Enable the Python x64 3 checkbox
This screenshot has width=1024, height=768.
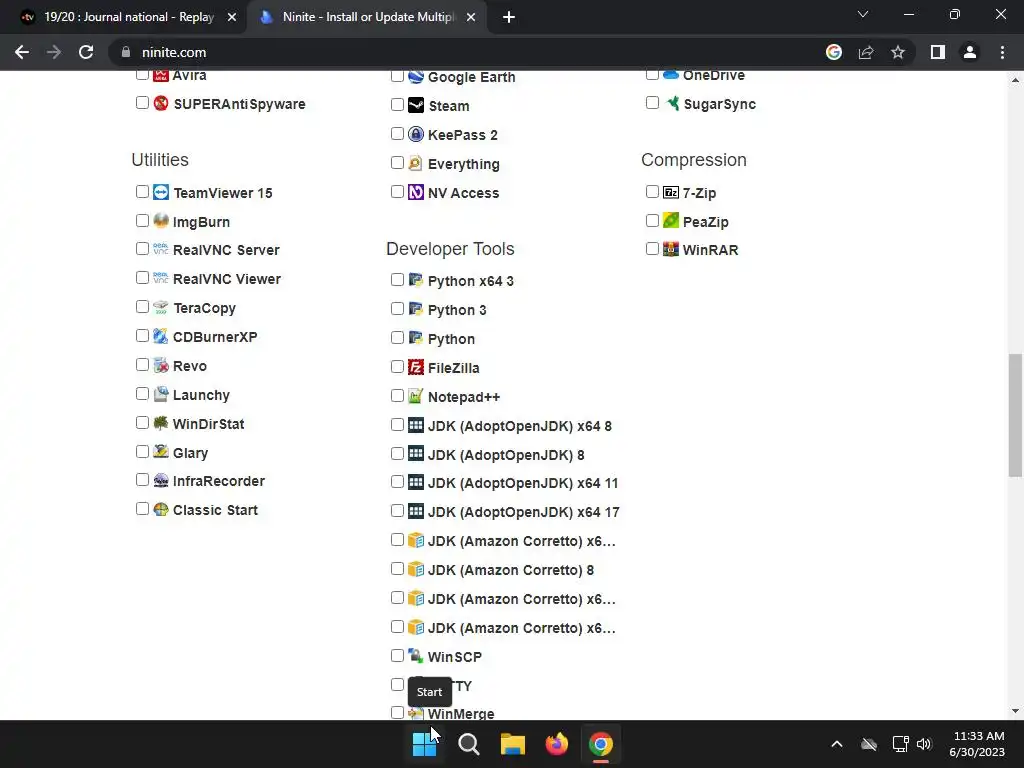[x=397, y=280]
